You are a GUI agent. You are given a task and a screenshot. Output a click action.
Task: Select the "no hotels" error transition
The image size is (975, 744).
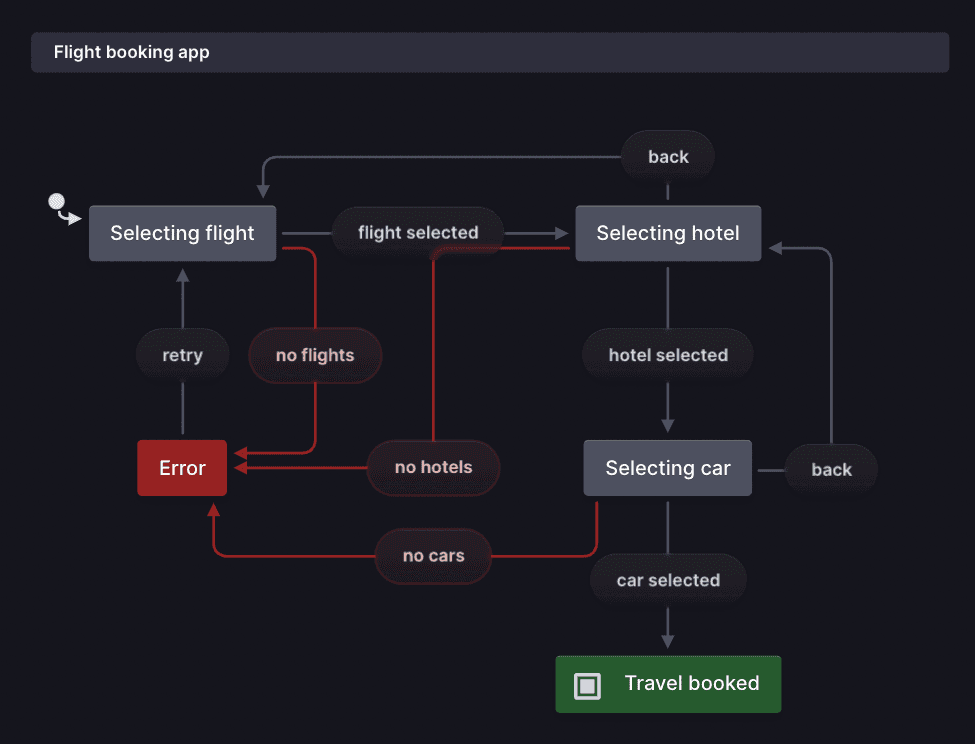(433, 467)
